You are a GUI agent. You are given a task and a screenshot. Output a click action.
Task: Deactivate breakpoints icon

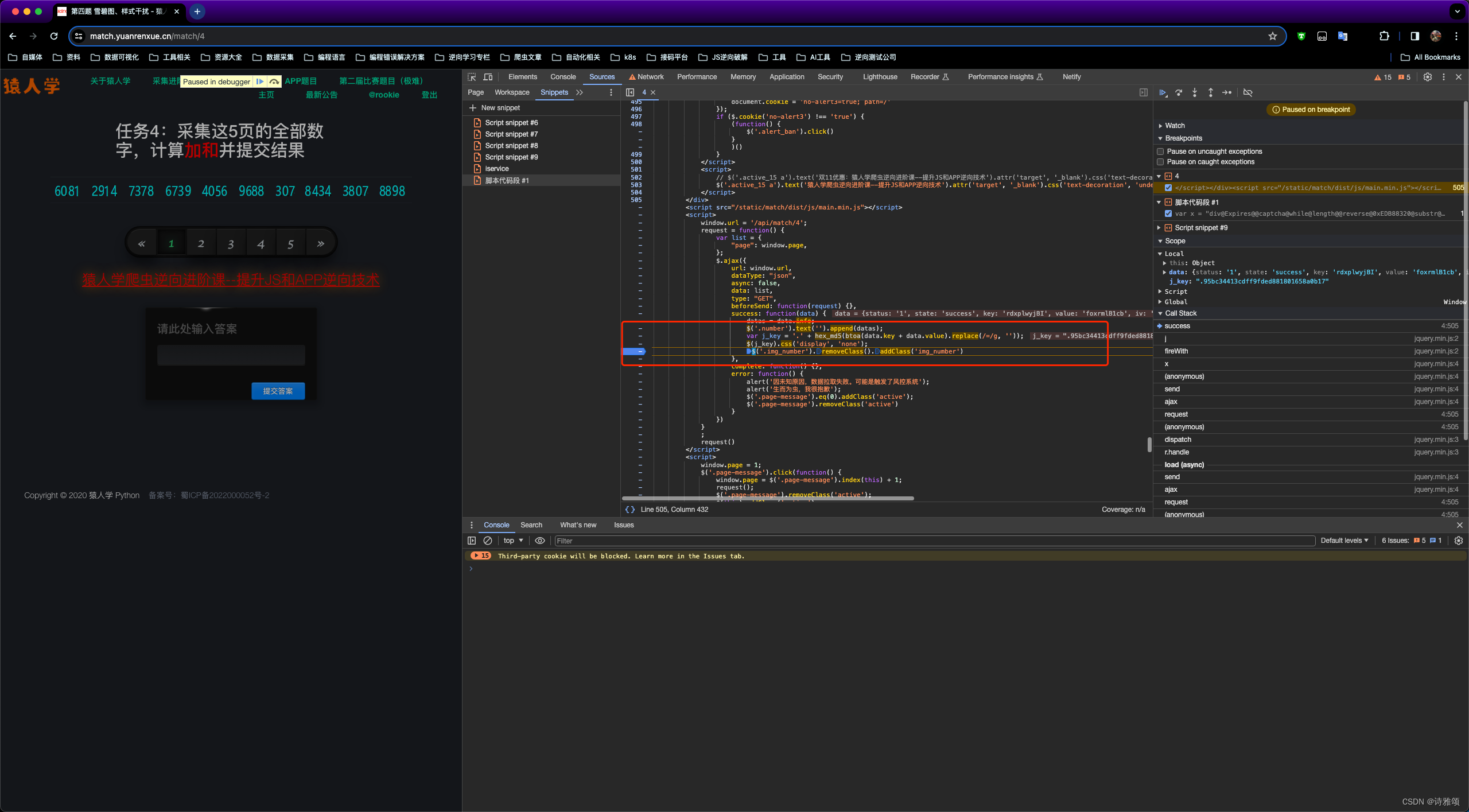[1248, 92]
